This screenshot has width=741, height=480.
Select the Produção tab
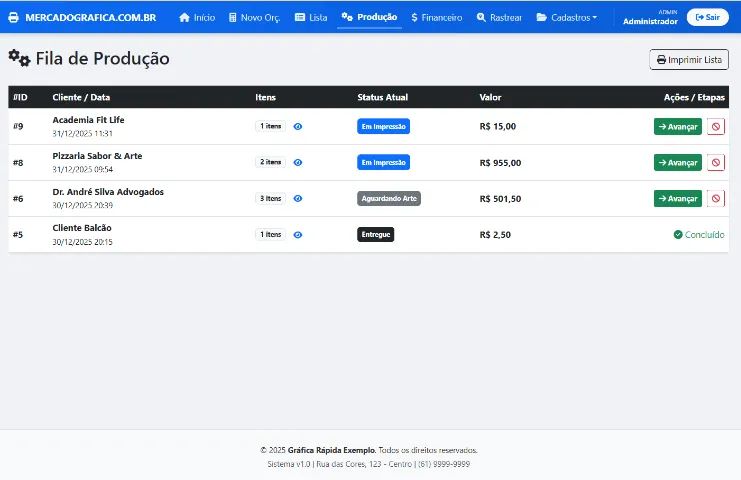point(370,17)
